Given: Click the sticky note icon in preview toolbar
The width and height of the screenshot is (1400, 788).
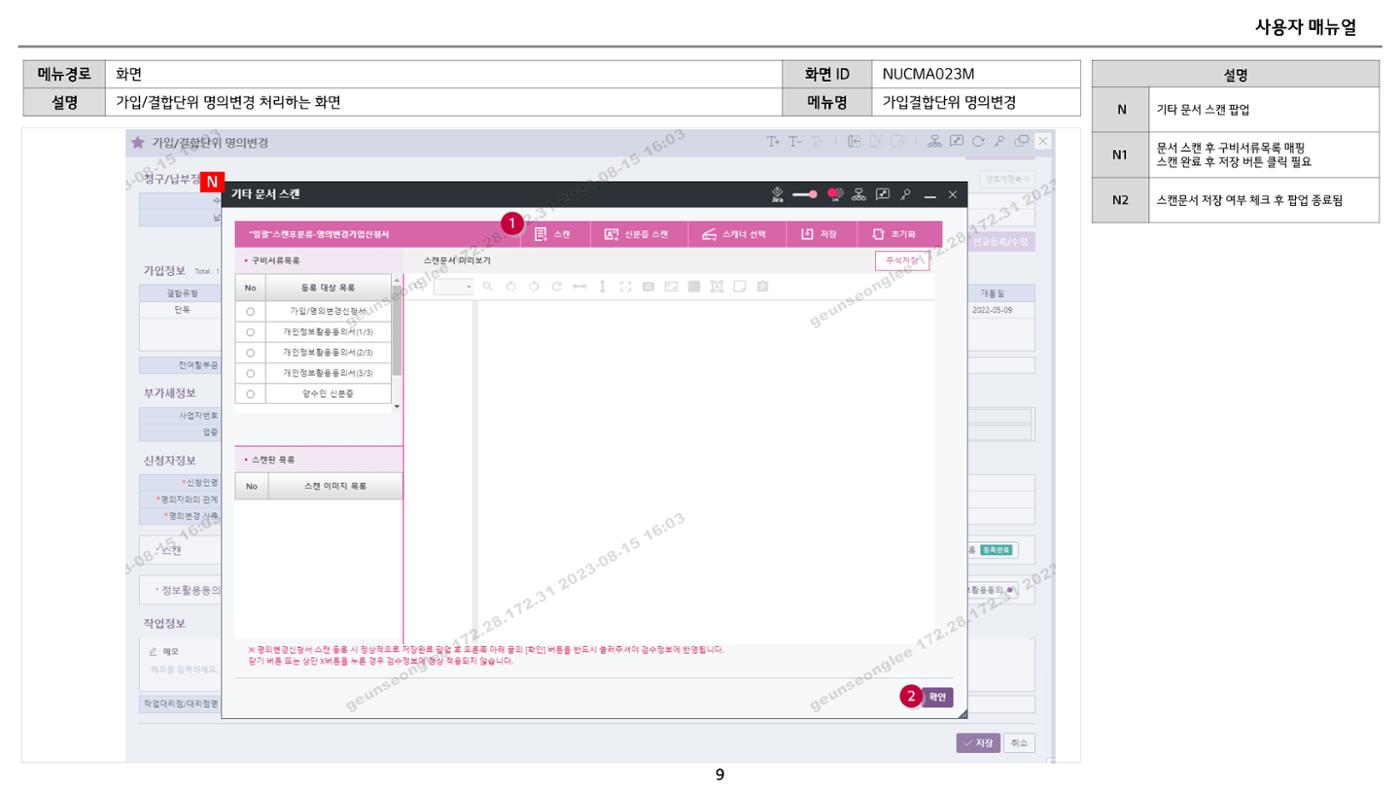Looking at the screenshot, I should pos(740,286).
